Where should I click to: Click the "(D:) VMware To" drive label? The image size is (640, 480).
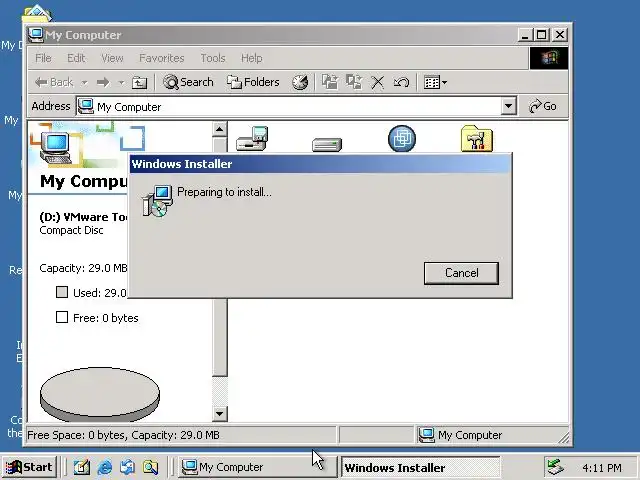[84, 217]
